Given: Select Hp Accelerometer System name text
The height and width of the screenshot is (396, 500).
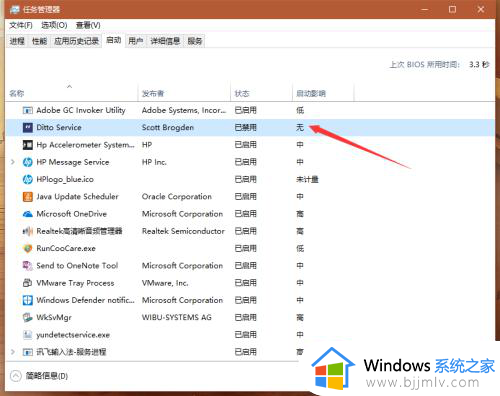Looking at the screenshot, I should 85,145.
